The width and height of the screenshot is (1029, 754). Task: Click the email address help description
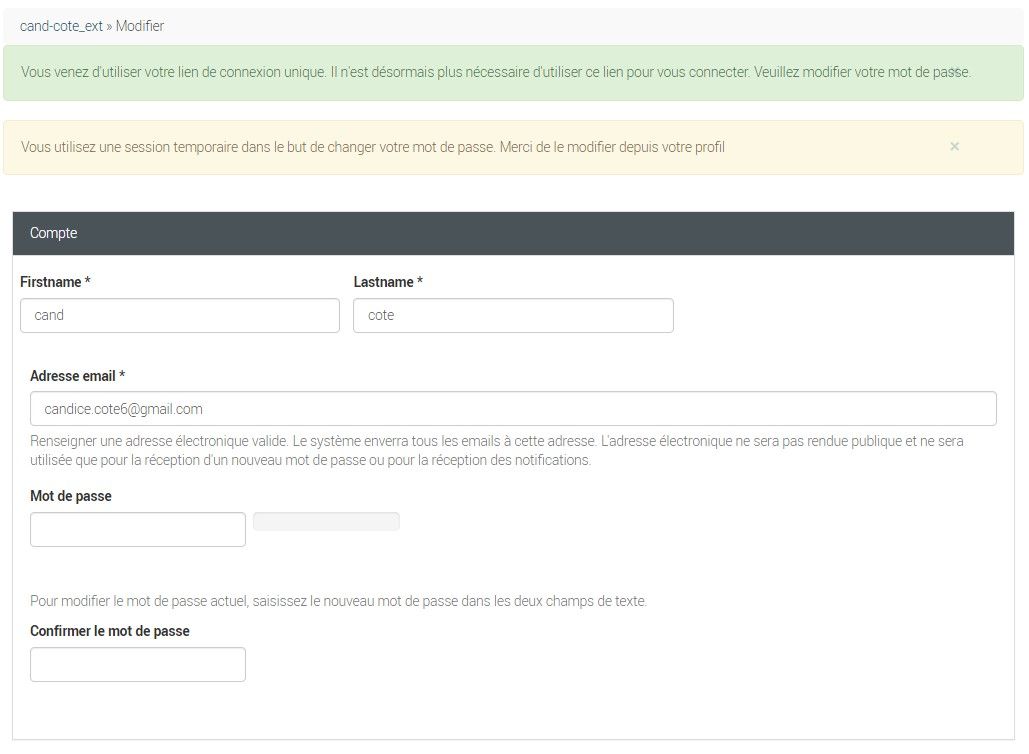(x=497, y=450)
